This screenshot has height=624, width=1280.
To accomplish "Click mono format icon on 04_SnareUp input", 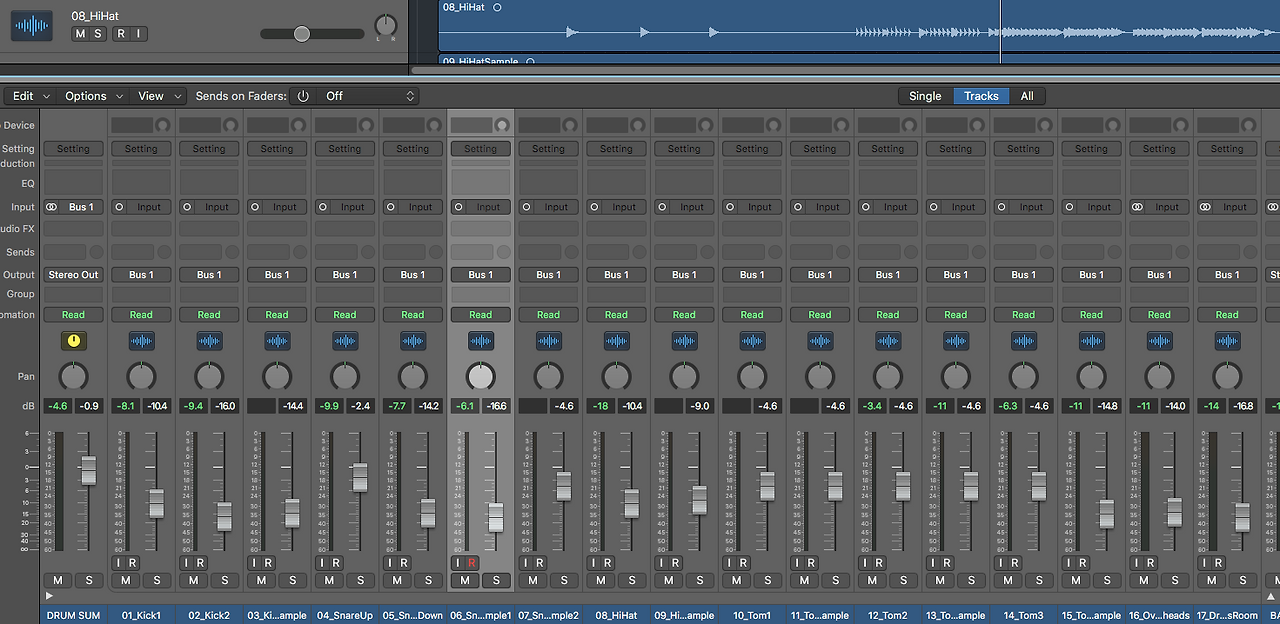I will [x=323, y=207].
